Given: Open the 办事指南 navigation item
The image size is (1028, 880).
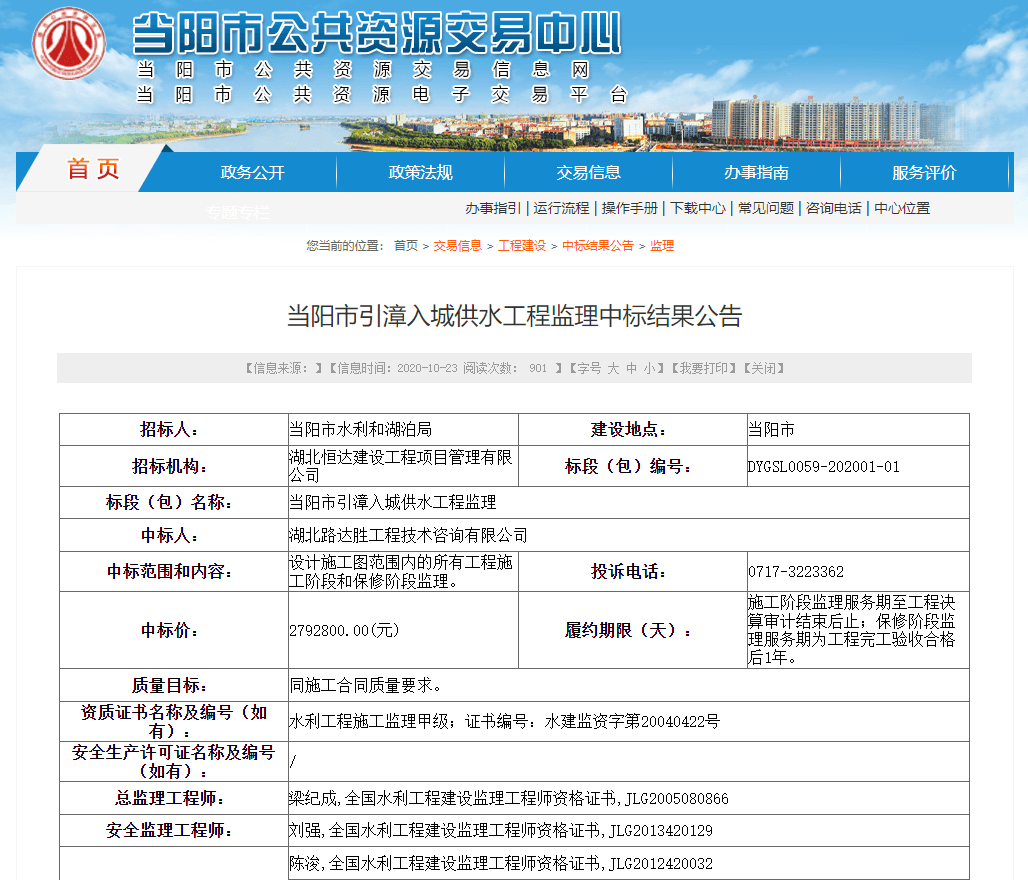Looking at the screenshot, I should click(x=756, y=173).
